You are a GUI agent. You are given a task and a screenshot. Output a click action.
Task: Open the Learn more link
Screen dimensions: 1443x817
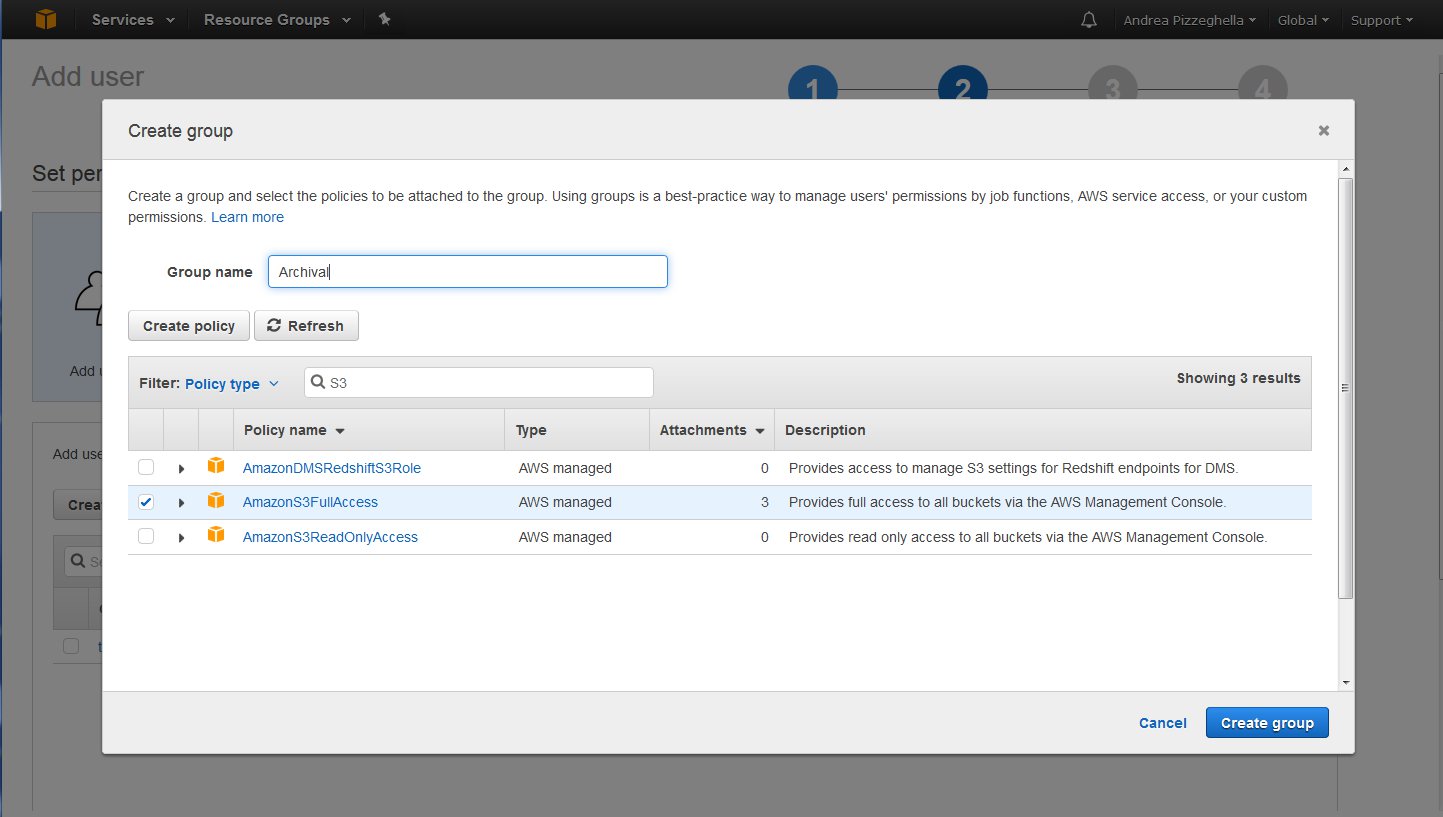point(247,217)
